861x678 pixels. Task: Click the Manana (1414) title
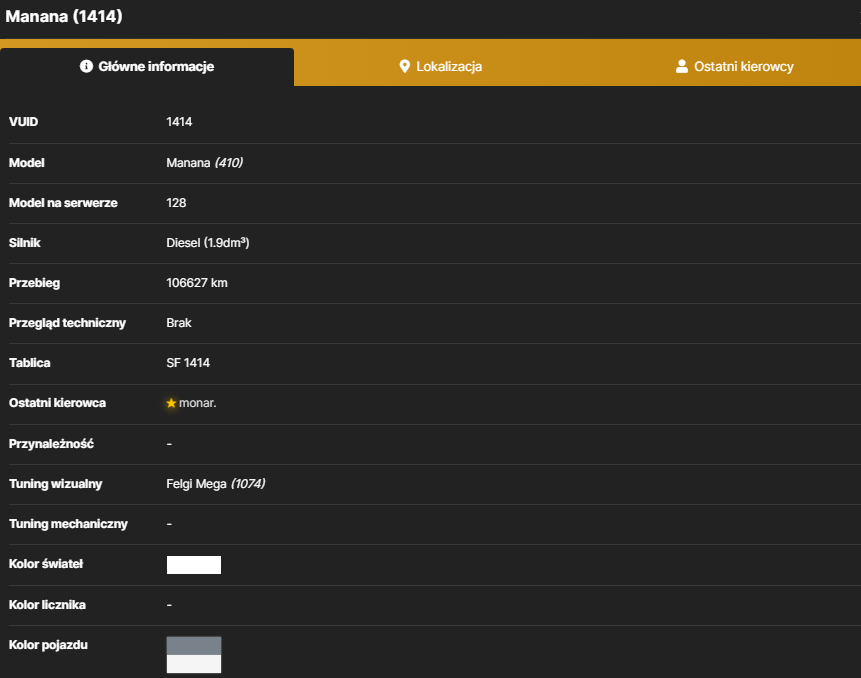click(64, 16)
